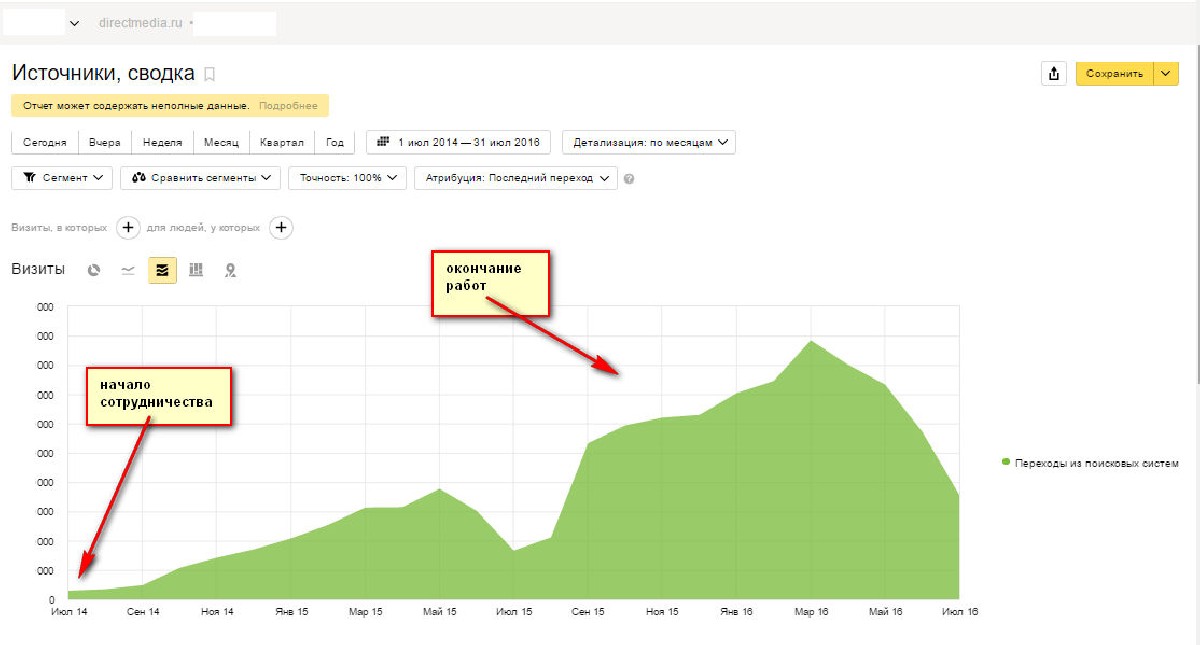Switch to pie chart view

[x=94, y=270]
